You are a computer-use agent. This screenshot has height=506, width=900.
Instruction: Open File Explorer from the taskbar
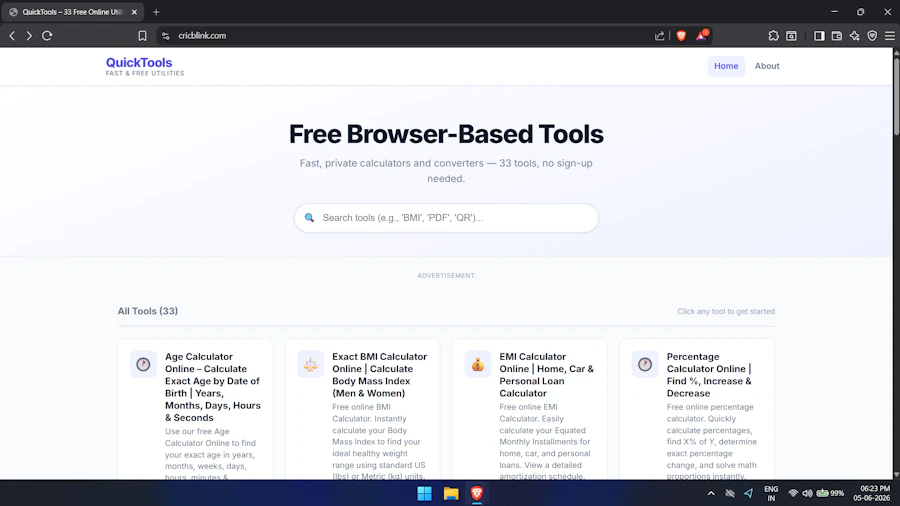[451, 493]
